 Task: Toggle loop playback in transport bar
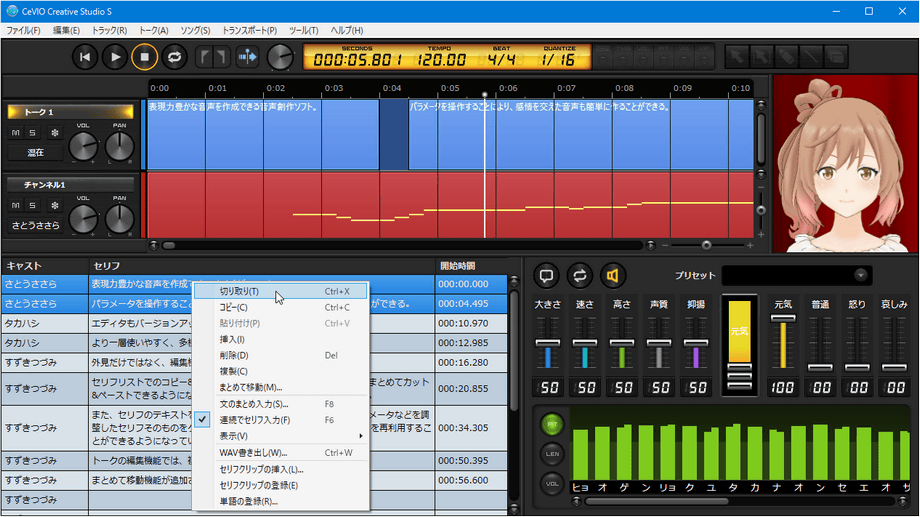(174, 57)
